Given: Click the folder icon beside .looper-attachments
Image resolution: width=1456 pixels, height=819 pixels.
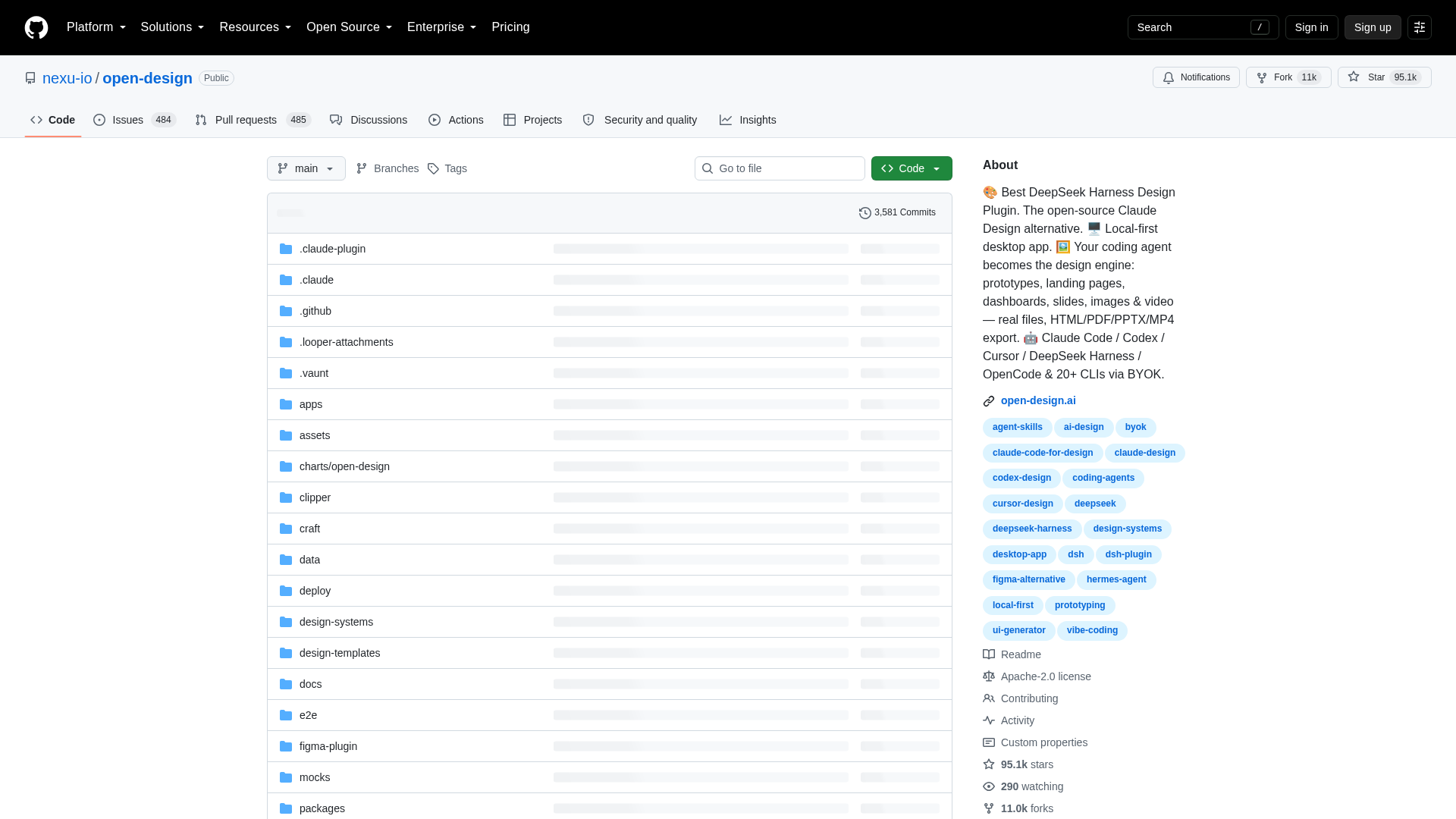Looking at the screenshot, I should pos(286,342).
